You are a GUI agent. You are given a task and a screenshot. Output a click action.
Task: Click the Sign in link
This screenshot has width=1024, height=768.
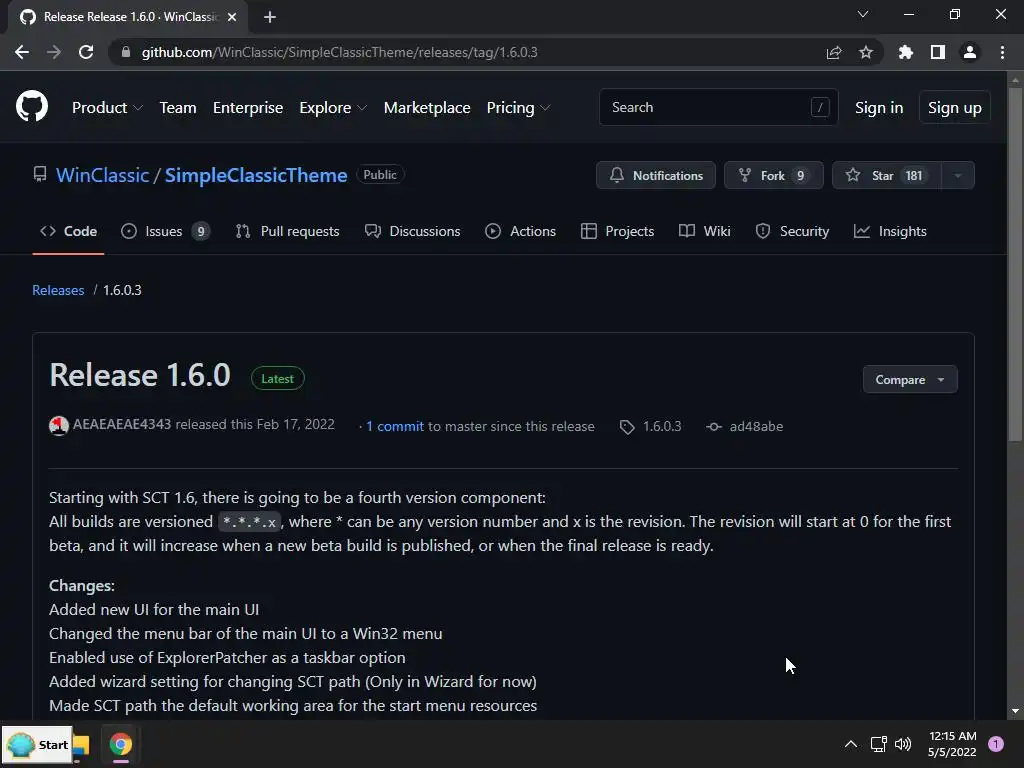point(879,108)
